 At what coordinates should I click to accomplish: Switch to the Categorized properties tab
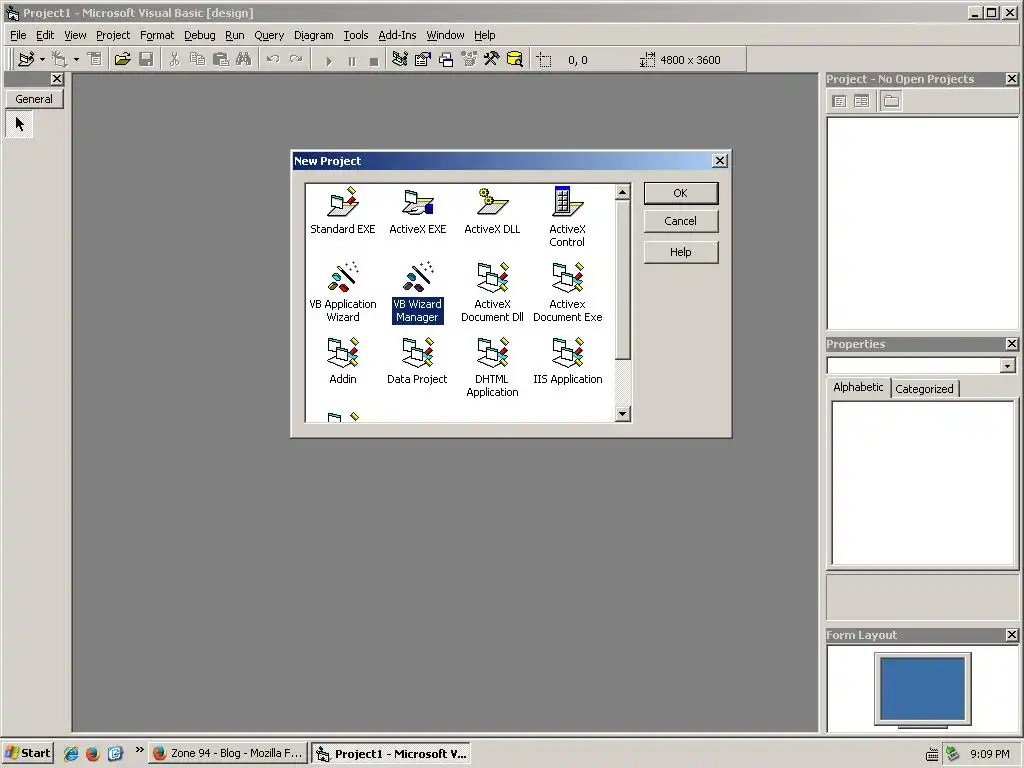click(924, 389)
